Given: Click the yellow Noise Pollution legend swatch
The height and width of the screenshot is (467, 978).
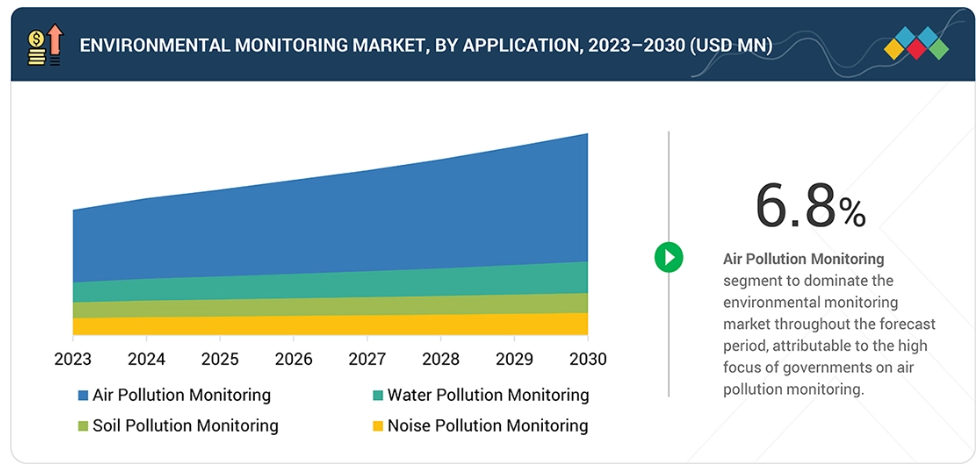Looking at the screenshot, I should tap(378, 426).
